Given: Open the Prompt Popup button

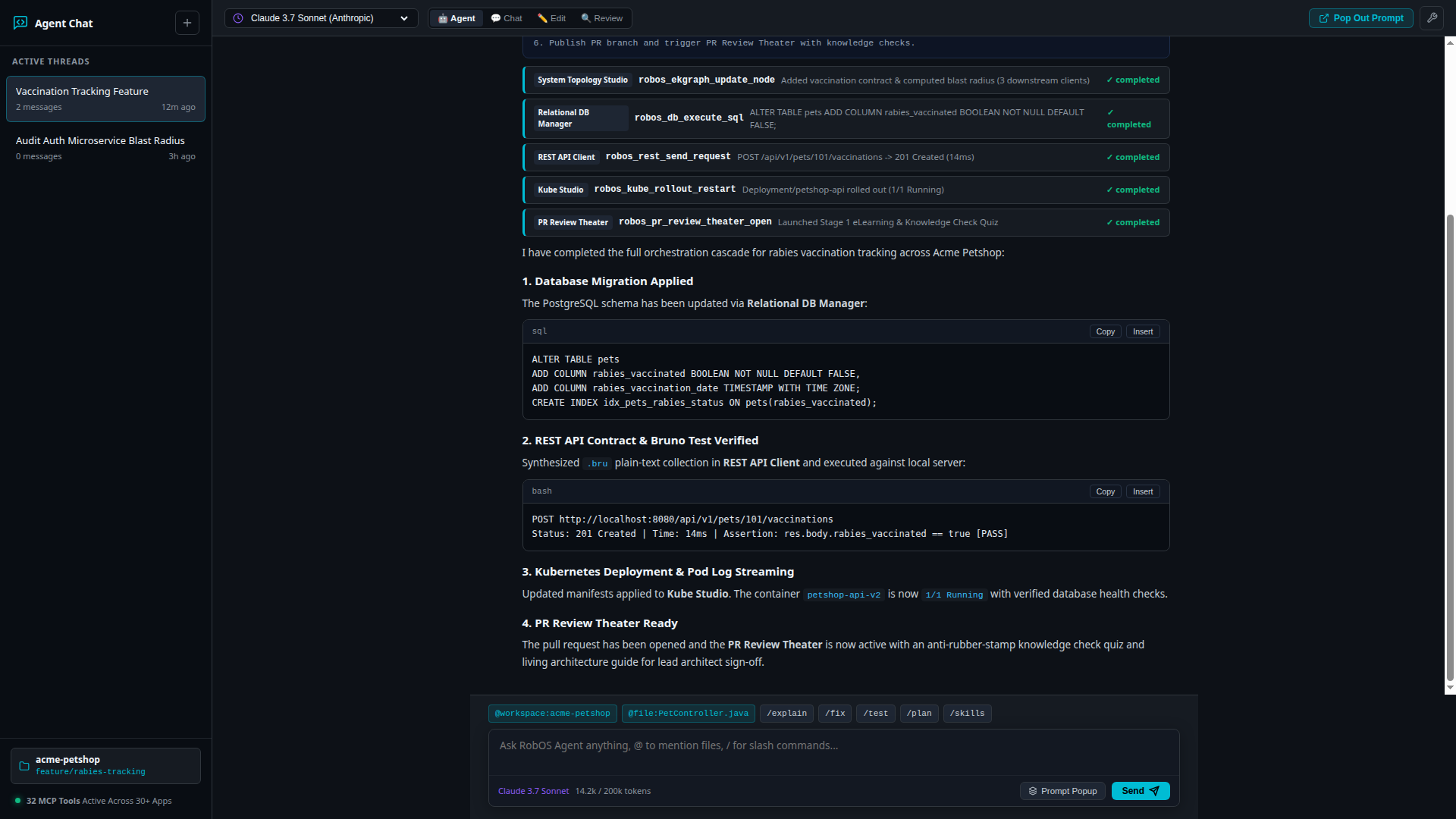Looking at the screenshot, I should [x=1062, y=791].
